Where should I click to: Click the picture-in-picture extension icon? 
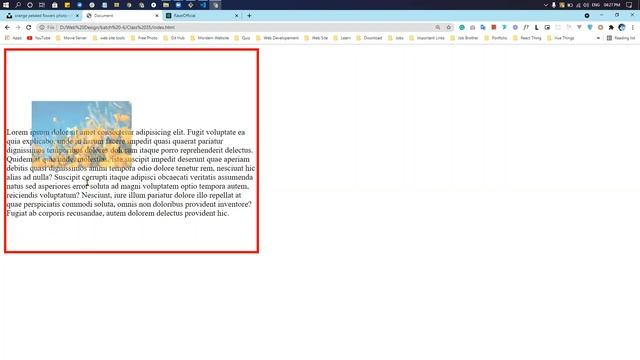547,27
